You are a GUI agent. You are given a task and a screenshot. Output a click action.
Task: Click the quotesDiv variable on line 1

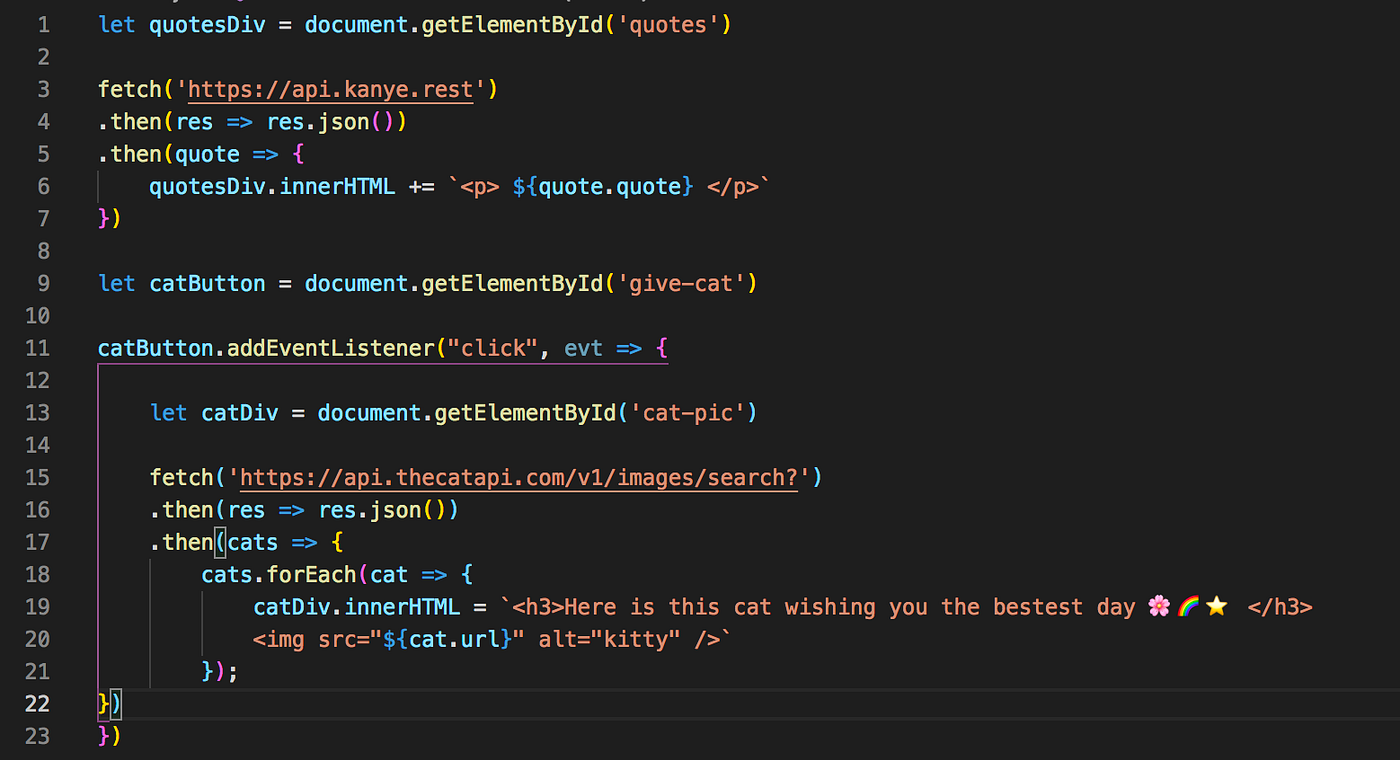(206, 24)
